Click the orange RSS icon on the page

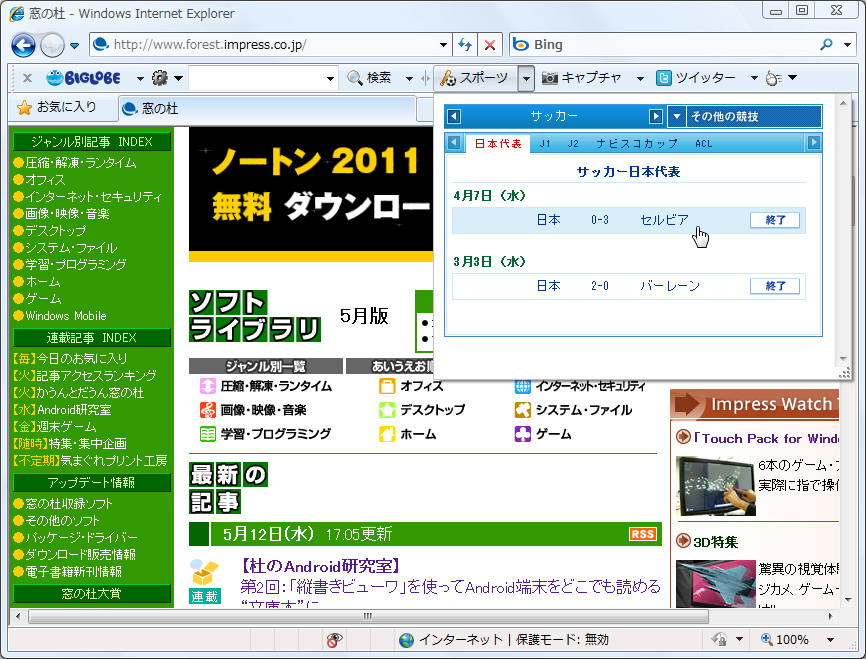(x=644, y=535)
